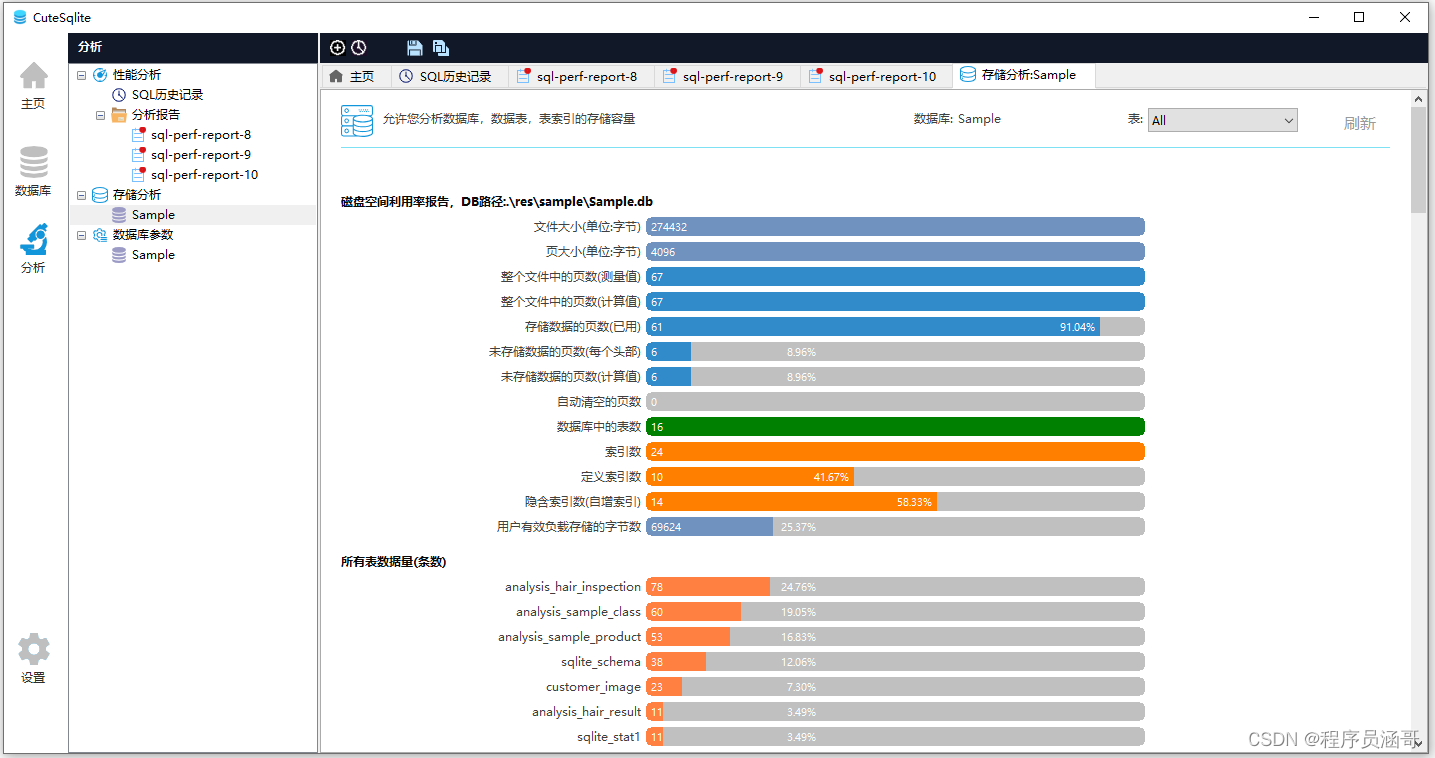The image size is (1435, 758).
Task: Click the 刷新 refresh button
Action: click(1359, 123)
